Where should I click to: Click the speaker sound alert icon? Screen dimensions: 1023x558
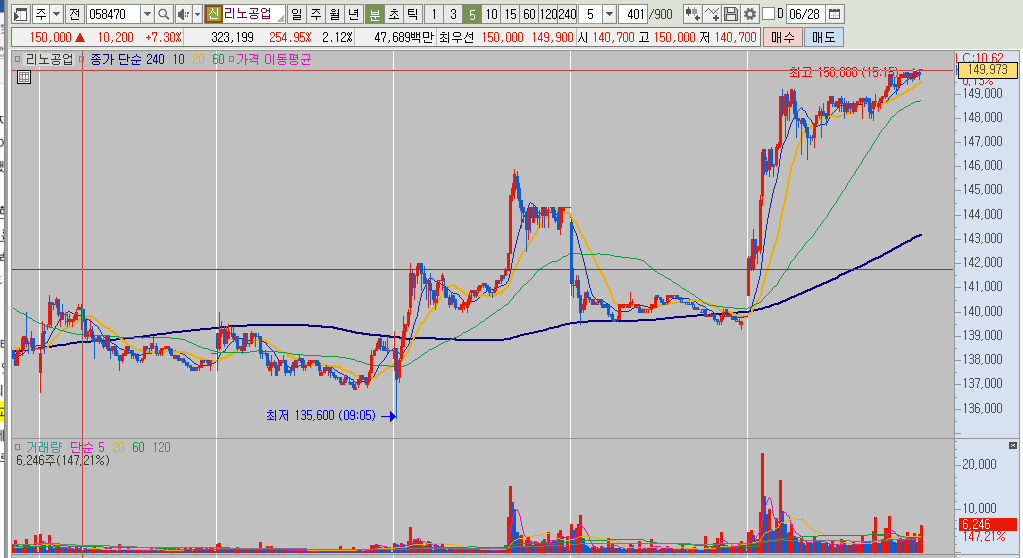click(x=183, y=14)
